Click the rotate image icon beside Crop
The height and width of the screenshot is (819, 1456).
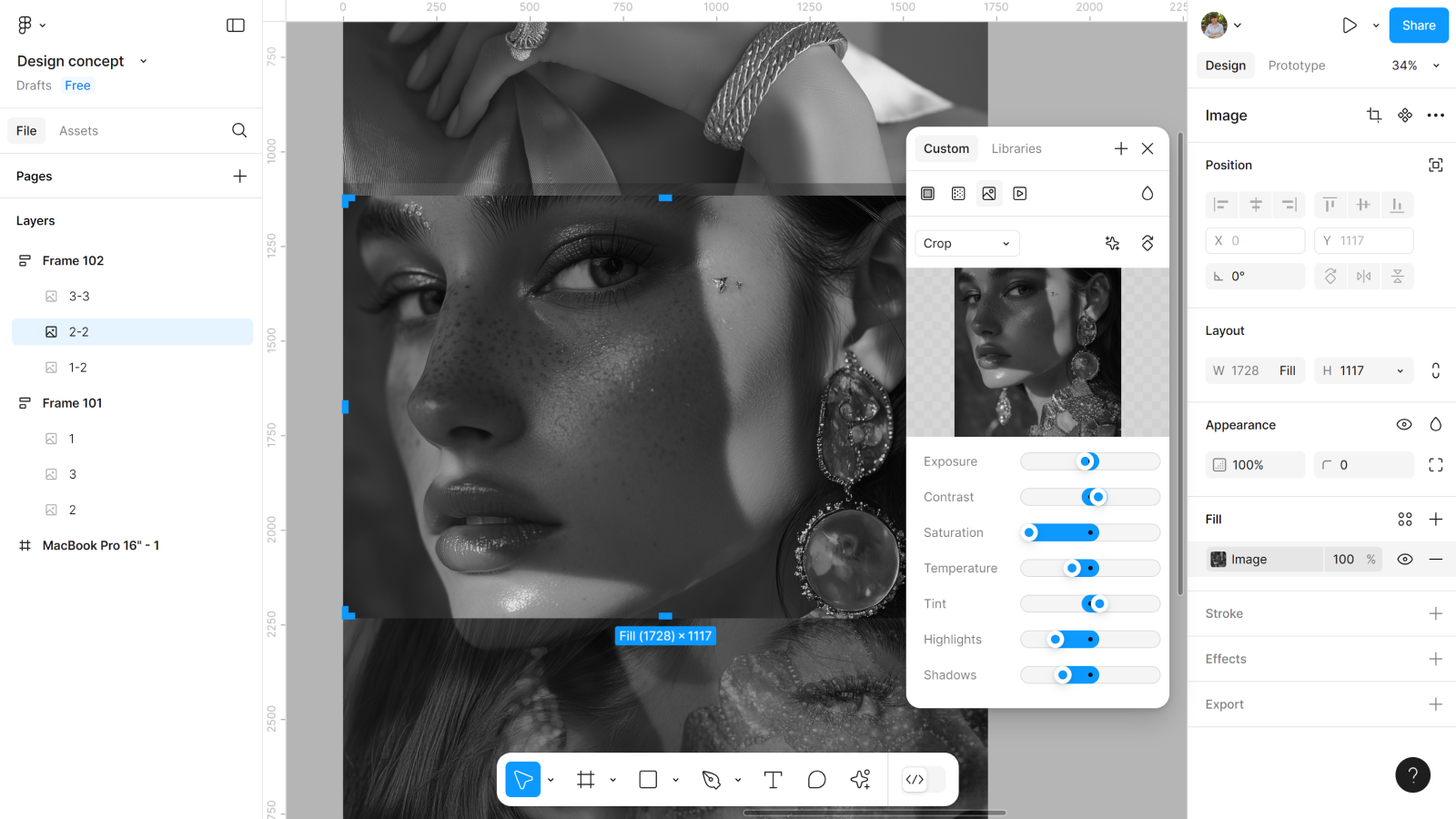[x=1148, y=244]
